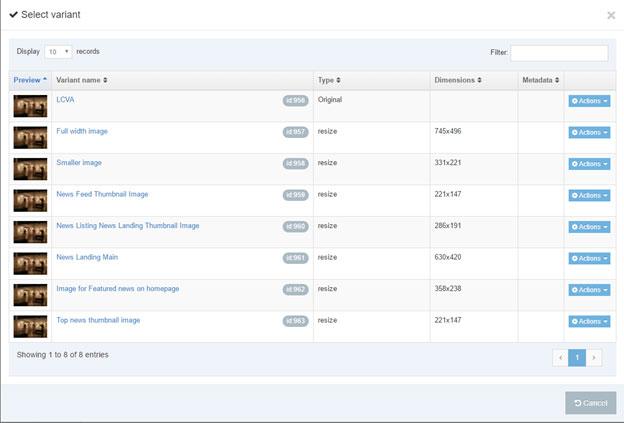
Task: Expand Actions menu for News Landing Main
Action: click(x=589, y=259)
